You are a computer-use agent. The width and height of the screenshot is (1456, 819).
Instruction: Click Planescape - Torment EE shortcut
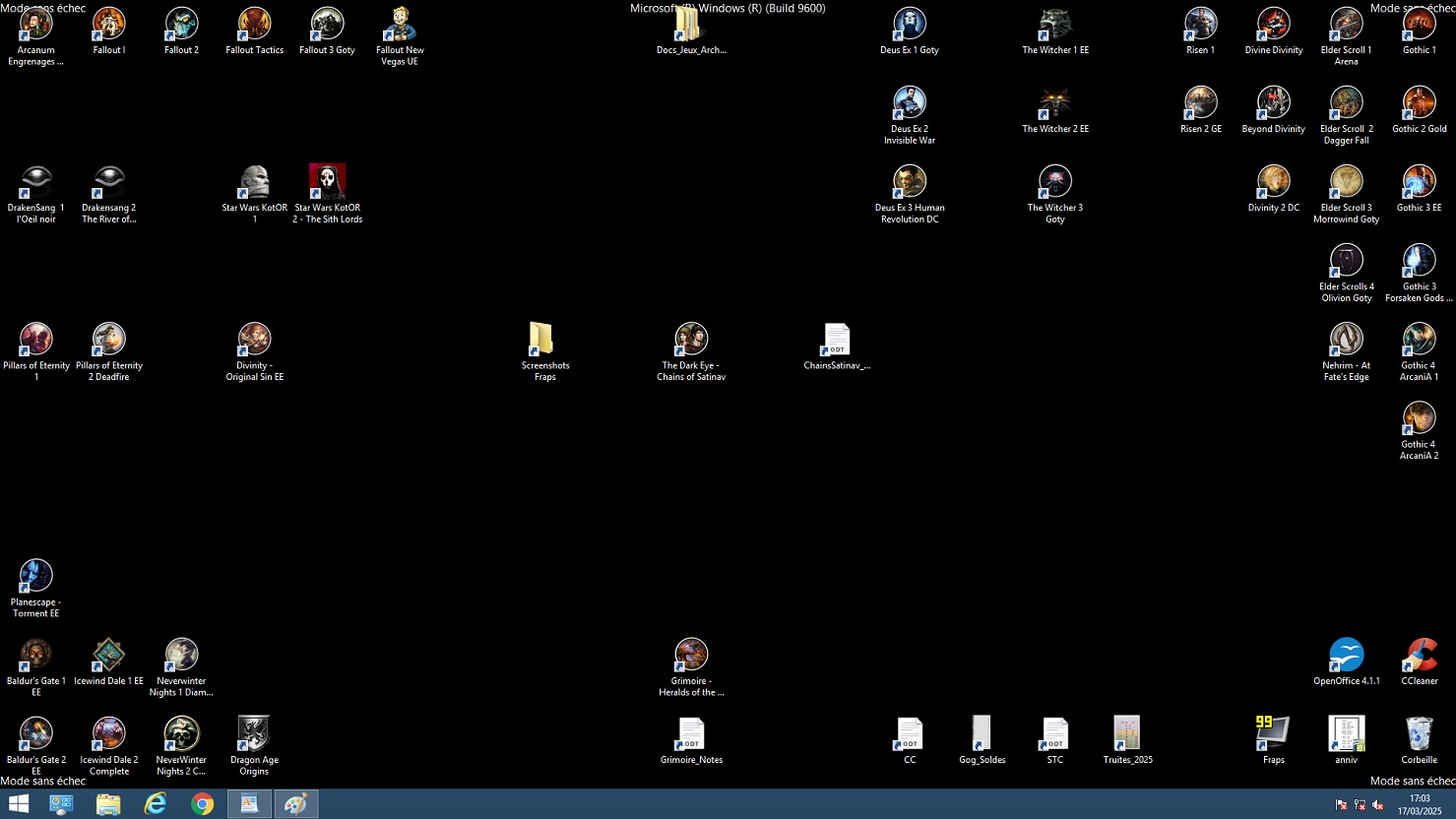coord(36,575)
